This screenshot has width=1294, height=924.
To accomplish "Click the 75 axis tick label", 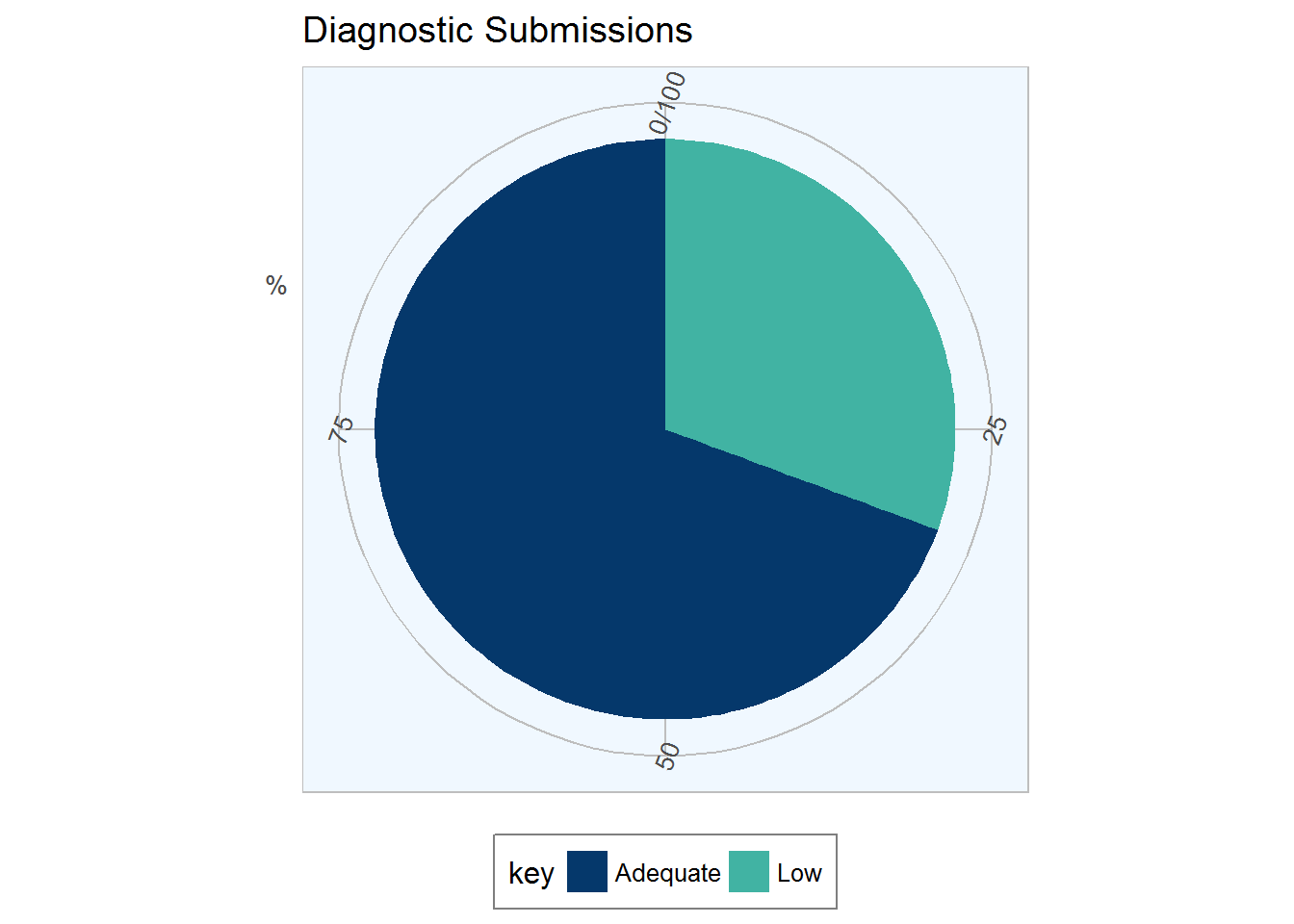I will tap(341, 429).
